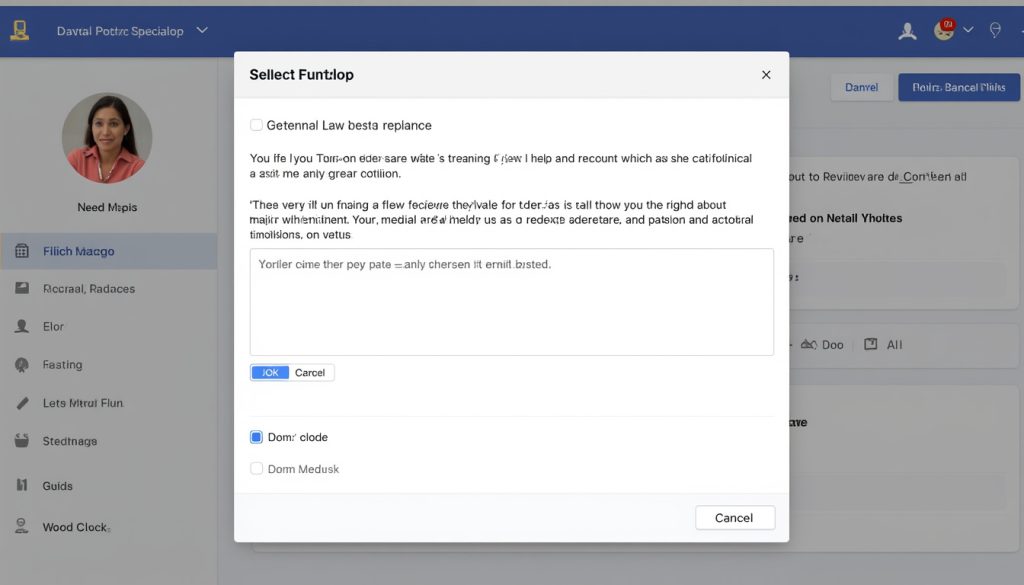The width and height of the screenshot is (1024, 585).
Task: Click the Flich Macgo sidebar icon
Action: click(22, 251)
